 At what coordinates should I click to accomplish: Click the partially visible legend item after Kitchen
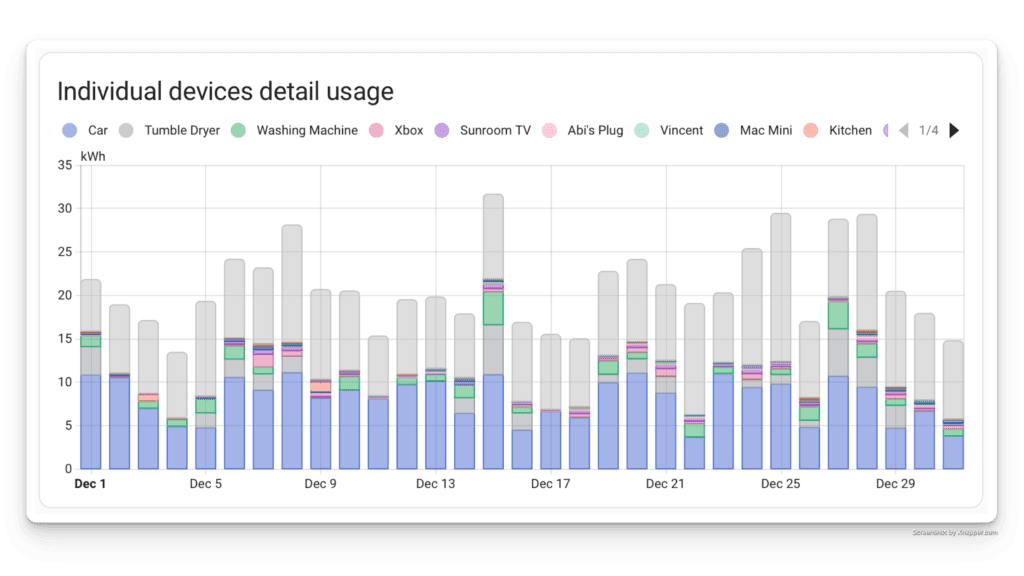(888, 130)
